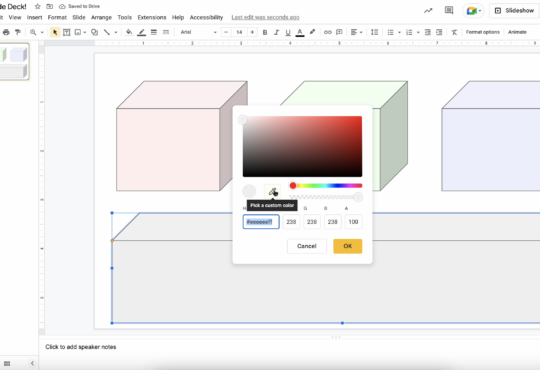Click the eyedropper in color dialog
Viewport: 540px width, 370px height.
tap(272, 192)
